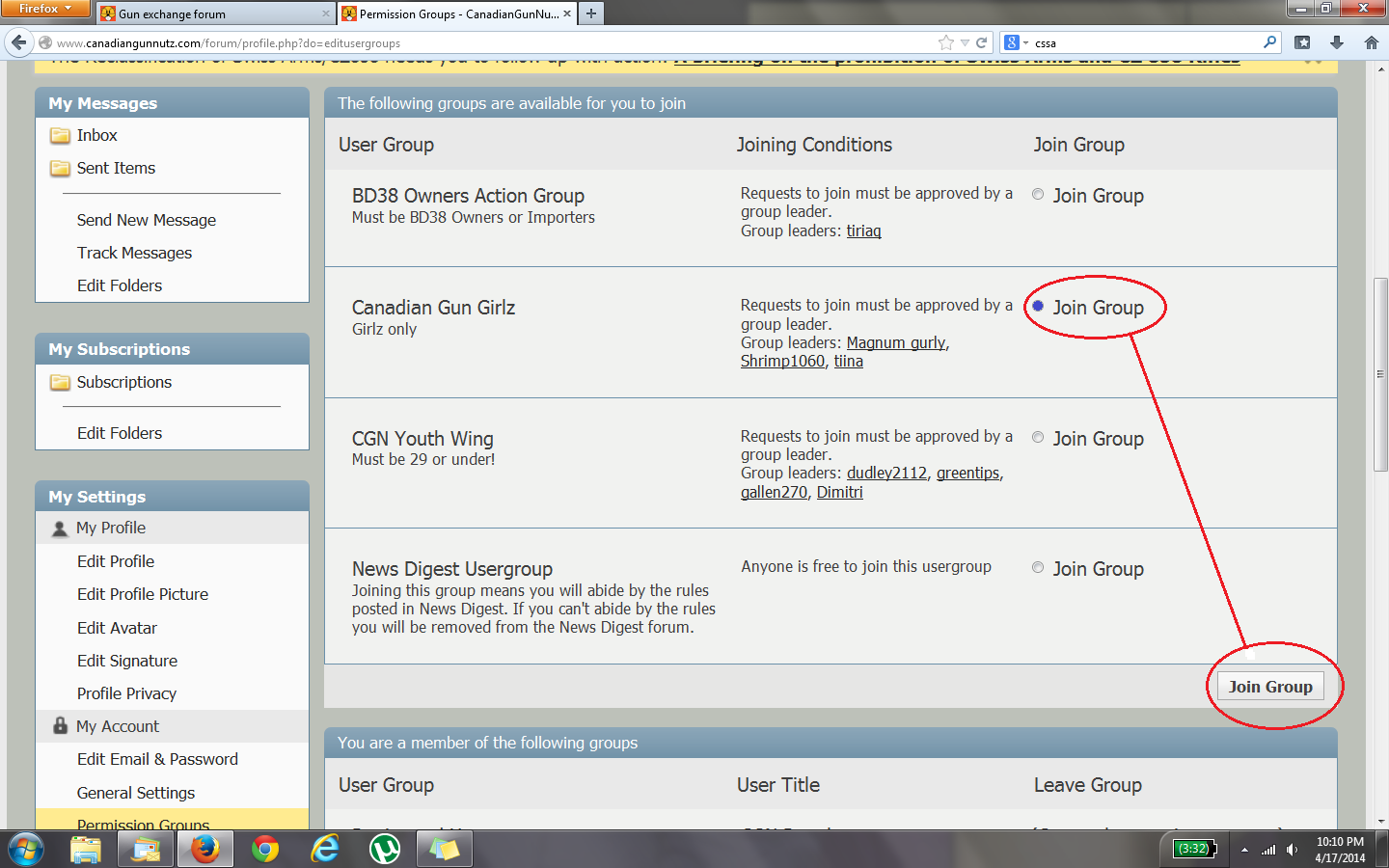1389x868 pixels.
Task: Open Track Messages
Action: pyautogui.click(x=134, y=253)
